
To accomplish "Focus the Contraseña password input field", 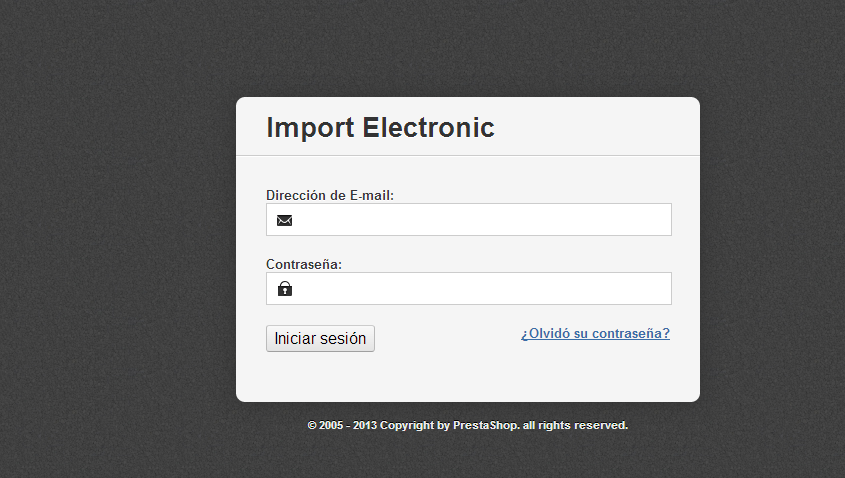I will [x=480, y=289].
